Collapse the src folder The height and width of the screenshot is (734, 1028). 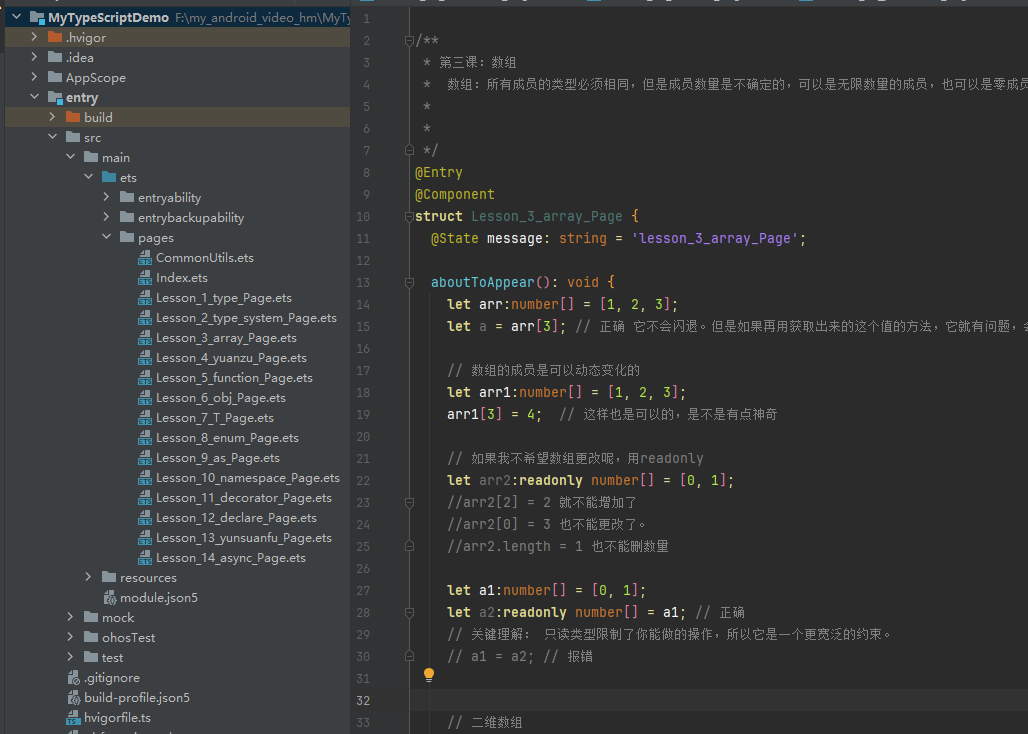(52, 137)
